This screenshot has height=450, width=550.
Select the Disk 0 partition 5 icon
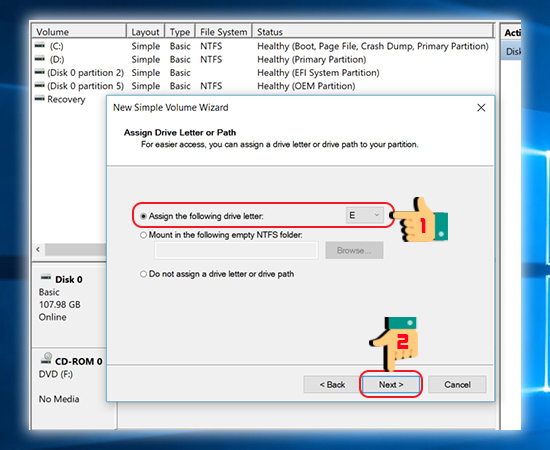pos(40,86)
